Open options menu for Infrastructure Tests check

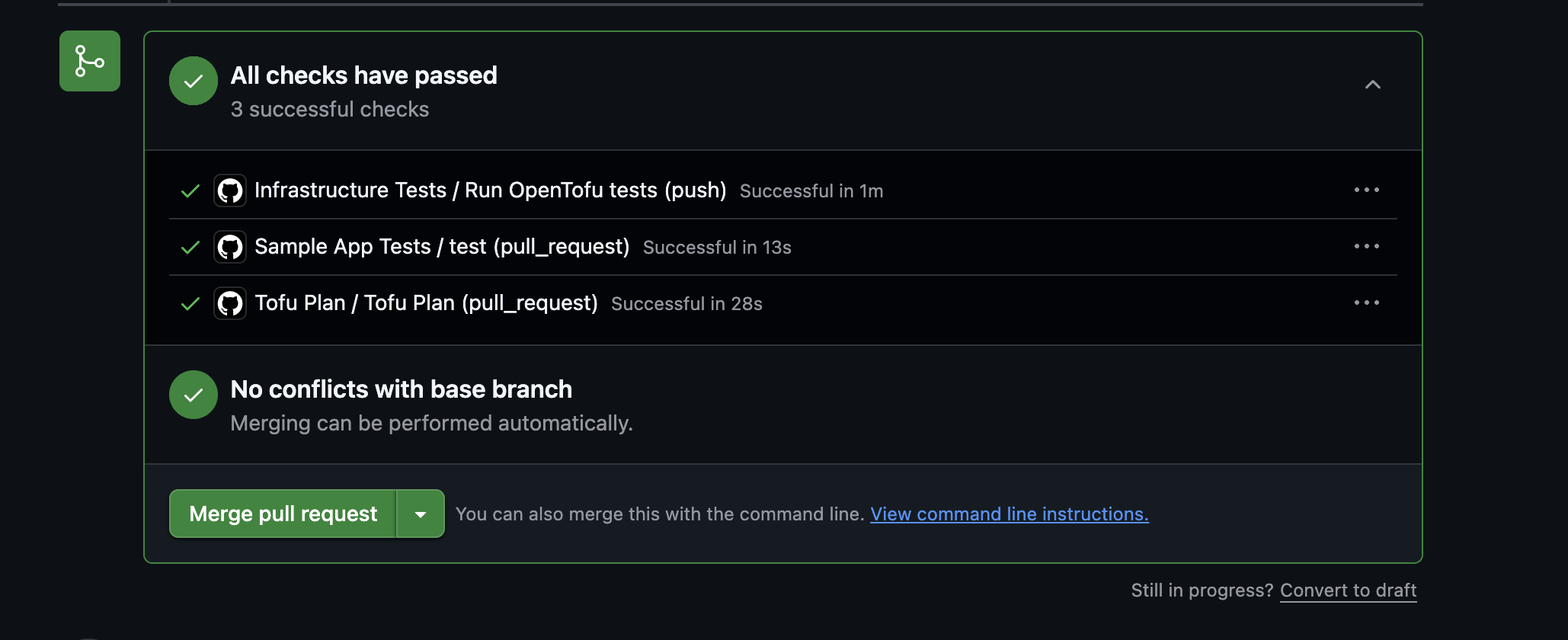coord(1366,190)
